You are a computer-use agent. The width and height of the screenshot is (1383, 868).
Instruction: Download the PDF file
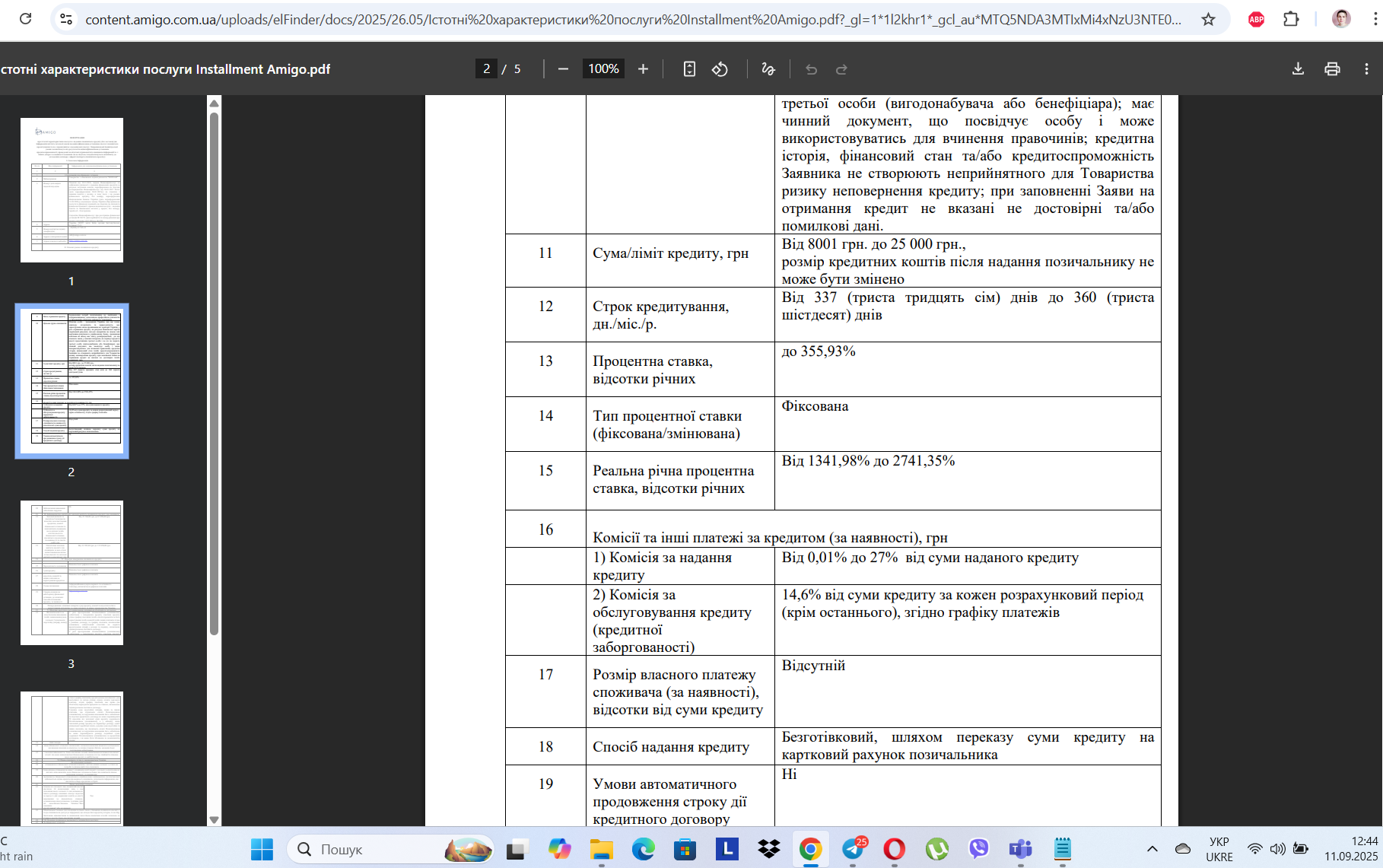(1298, 69)
